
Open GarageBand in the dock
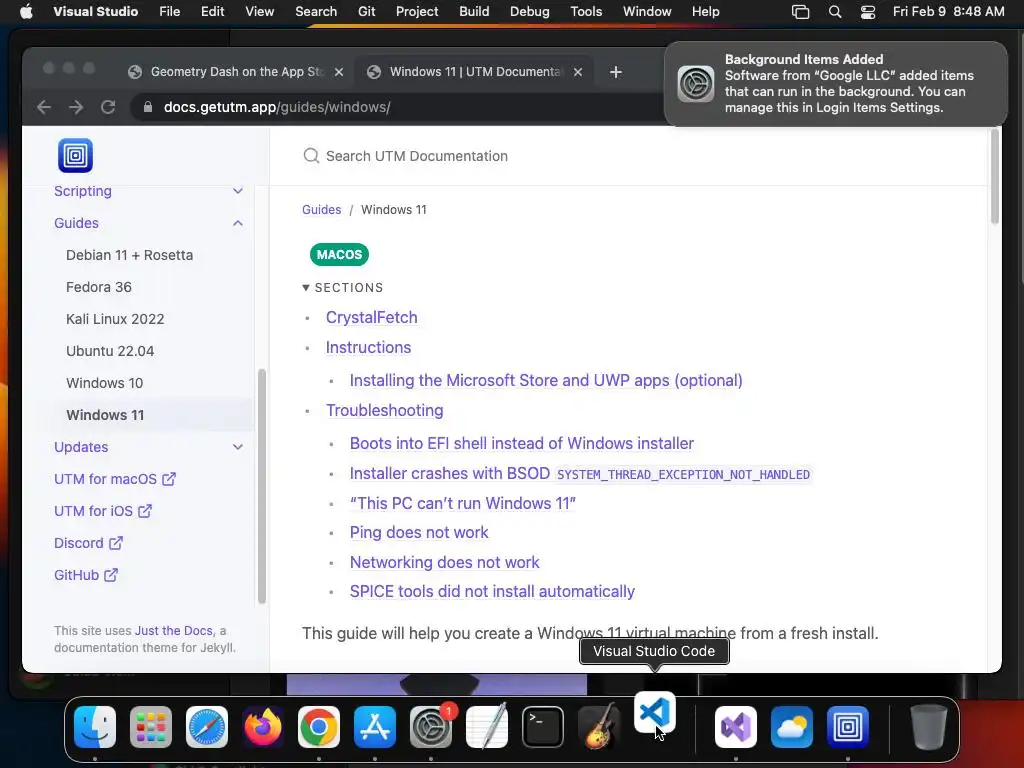tap(598, 726)
